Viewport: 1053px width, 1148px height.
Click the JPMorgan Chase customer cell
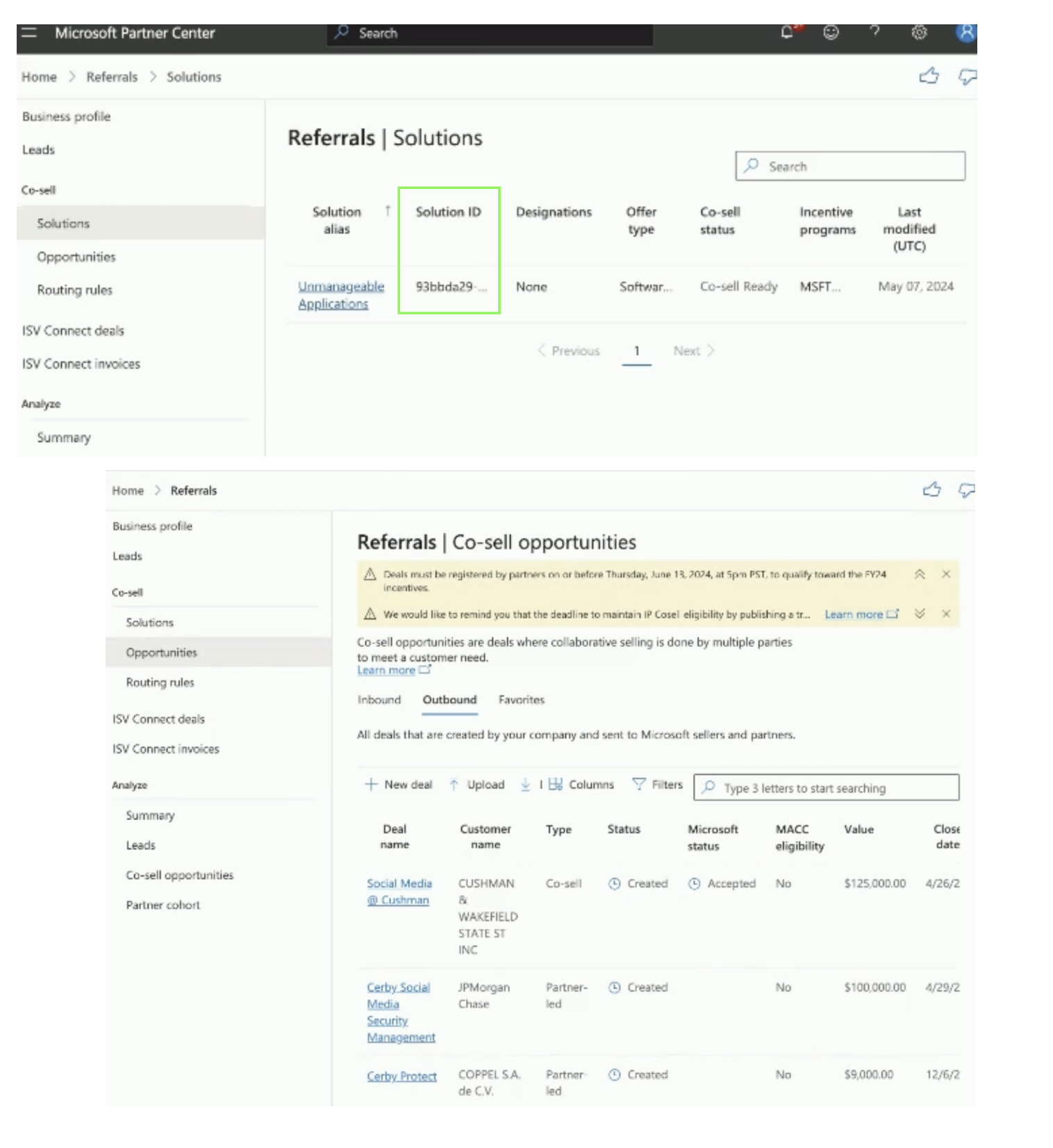pos(484,996)
